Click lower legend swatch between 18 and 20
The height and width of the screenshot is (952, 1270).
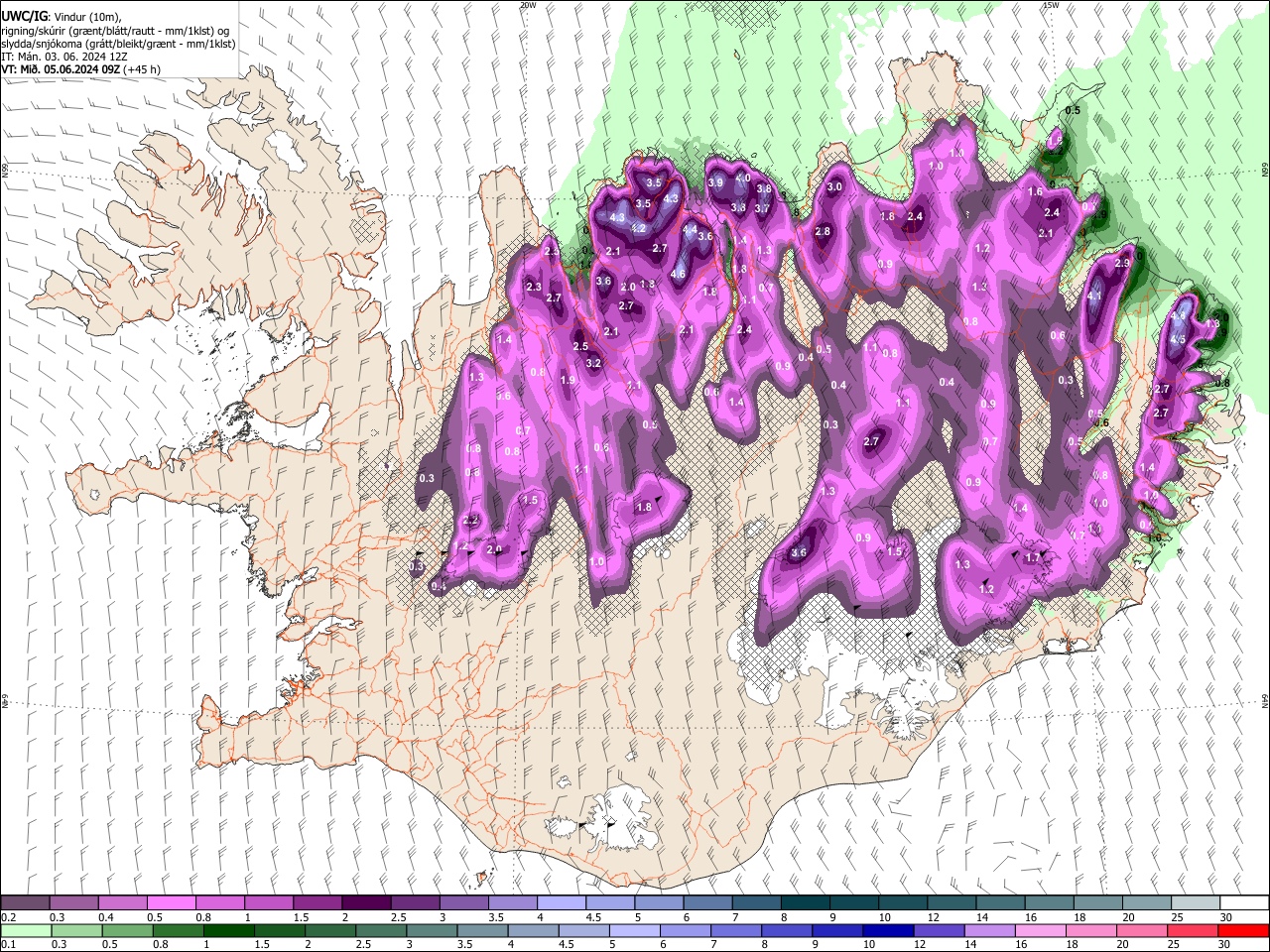tap(1089, 930)
